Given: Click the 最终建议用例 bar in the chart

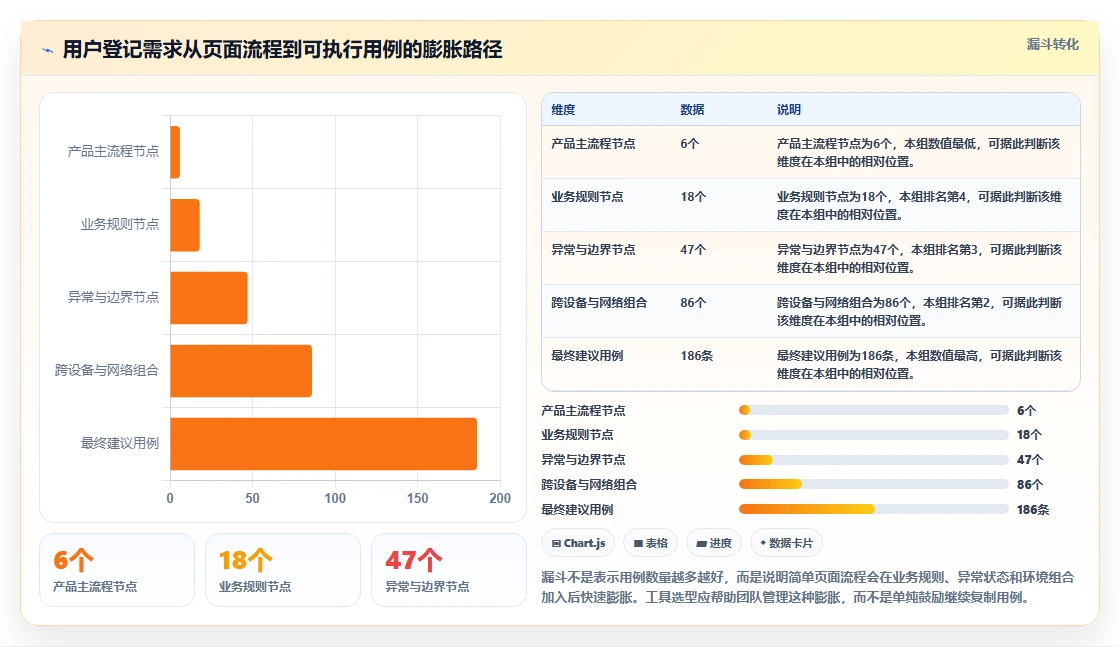Looking at the screenshot, I should (x=324, y=443).
